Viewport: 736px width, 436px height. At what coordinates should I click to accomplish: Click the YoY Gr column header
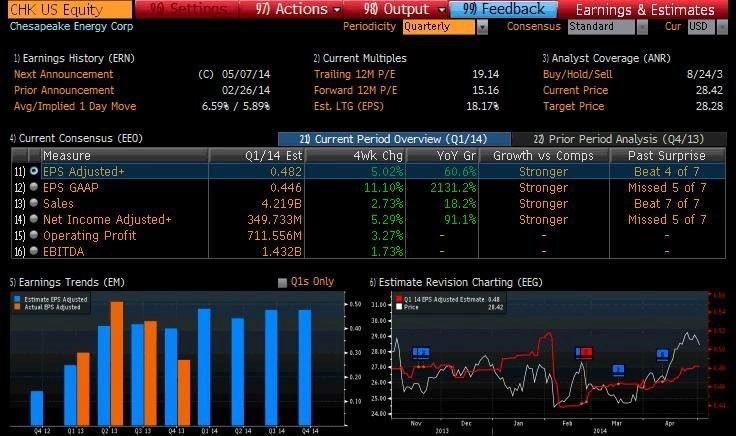[442, 155]
